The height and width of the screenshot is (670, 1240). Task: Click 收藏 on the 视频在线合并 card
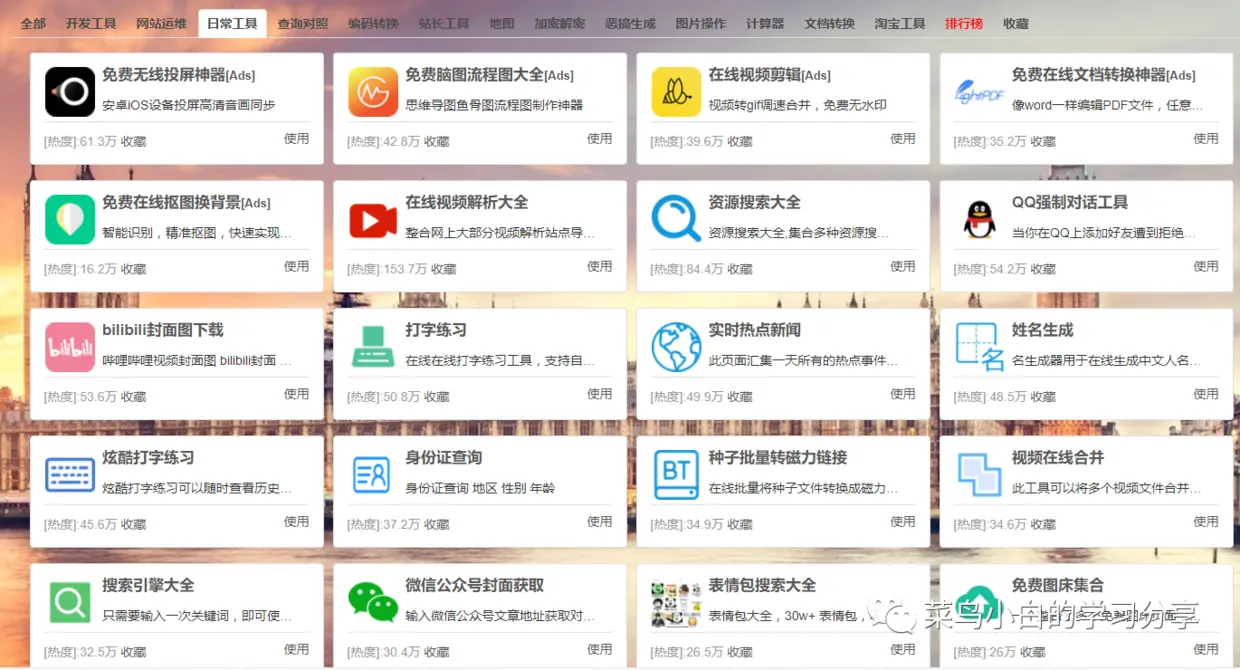click(1043, 524)
